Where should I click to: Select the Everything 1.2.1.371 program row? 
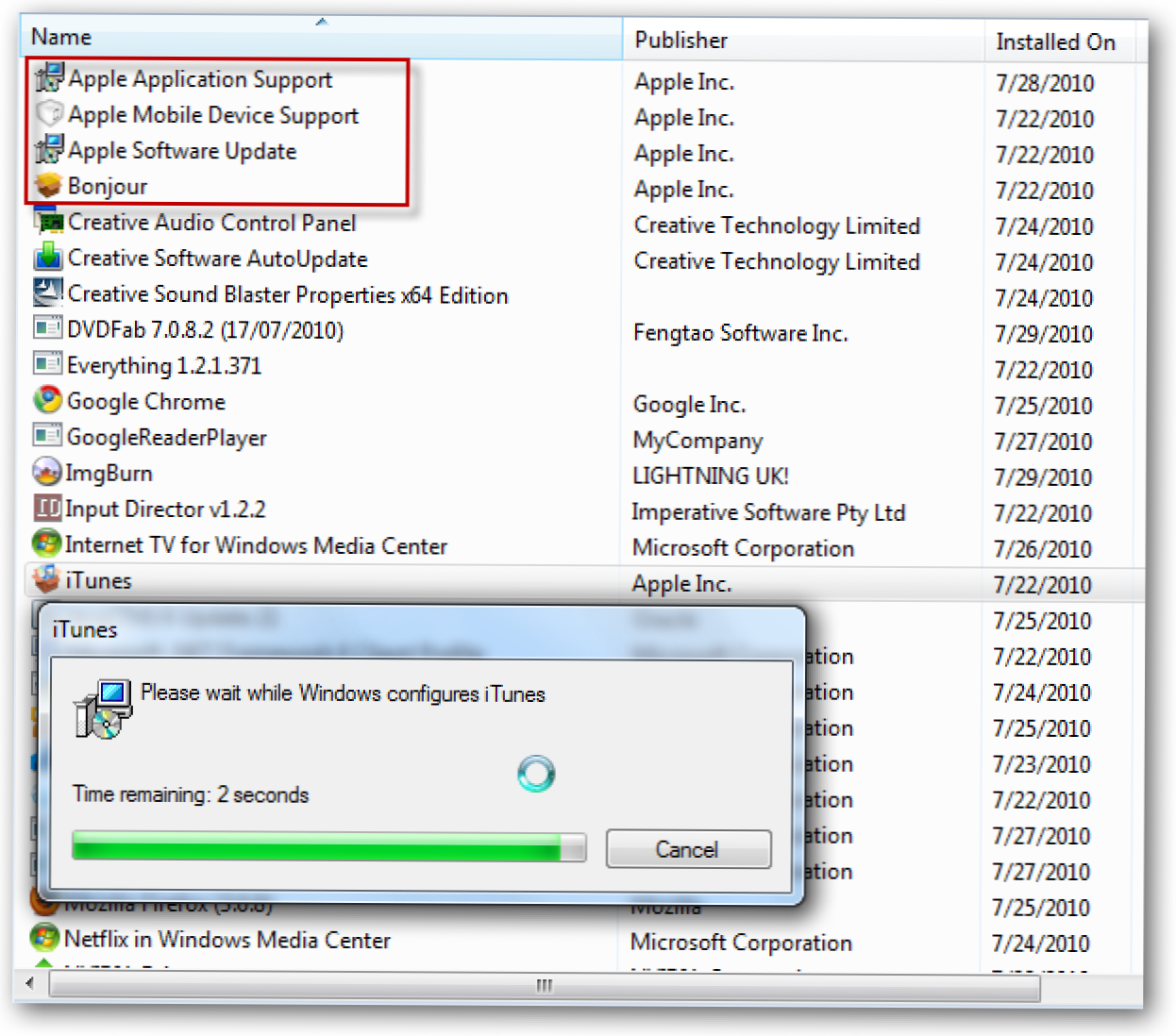click(x=164, y=366)
